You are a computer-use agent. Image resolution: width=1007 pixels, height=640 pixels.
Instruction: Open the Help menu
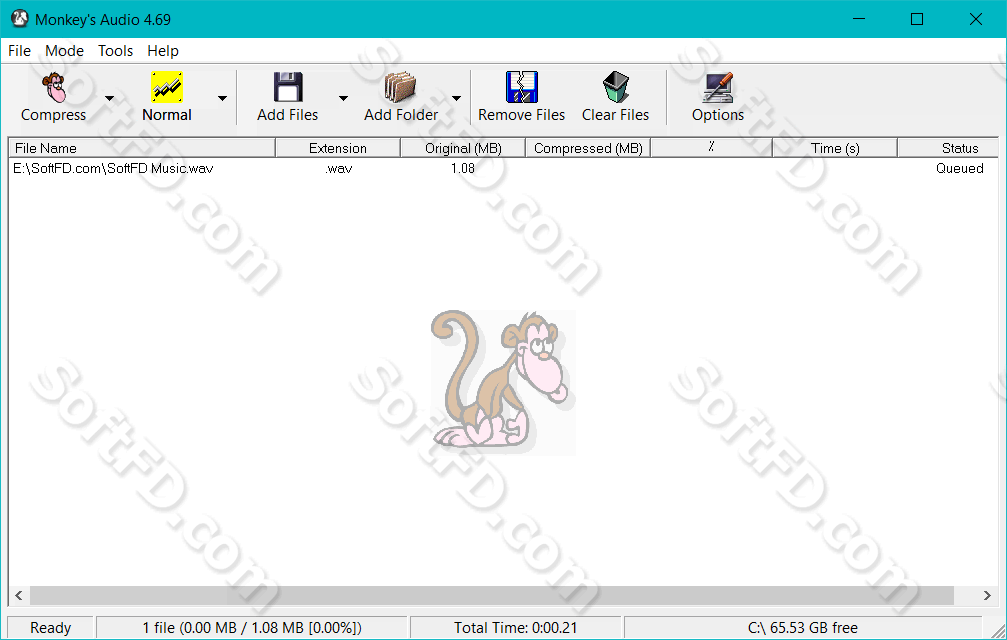[x=162, y=51]
